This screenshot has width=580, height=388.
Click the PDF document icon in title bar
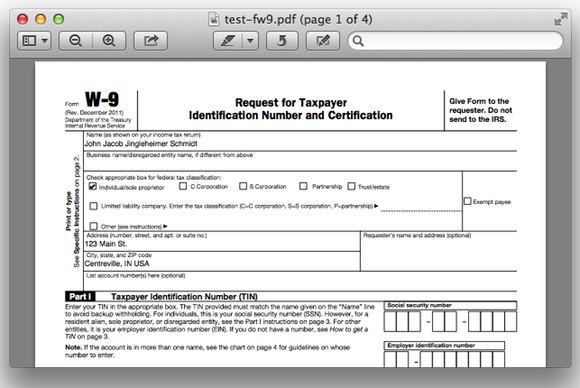[214, 19]
